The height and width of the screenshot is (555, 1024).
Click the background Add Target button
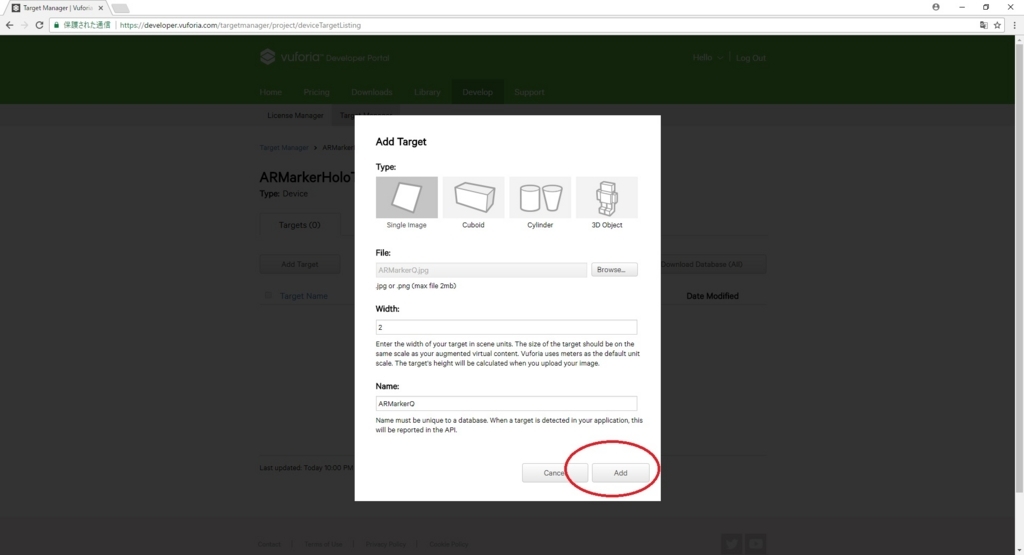click(300, 264)
